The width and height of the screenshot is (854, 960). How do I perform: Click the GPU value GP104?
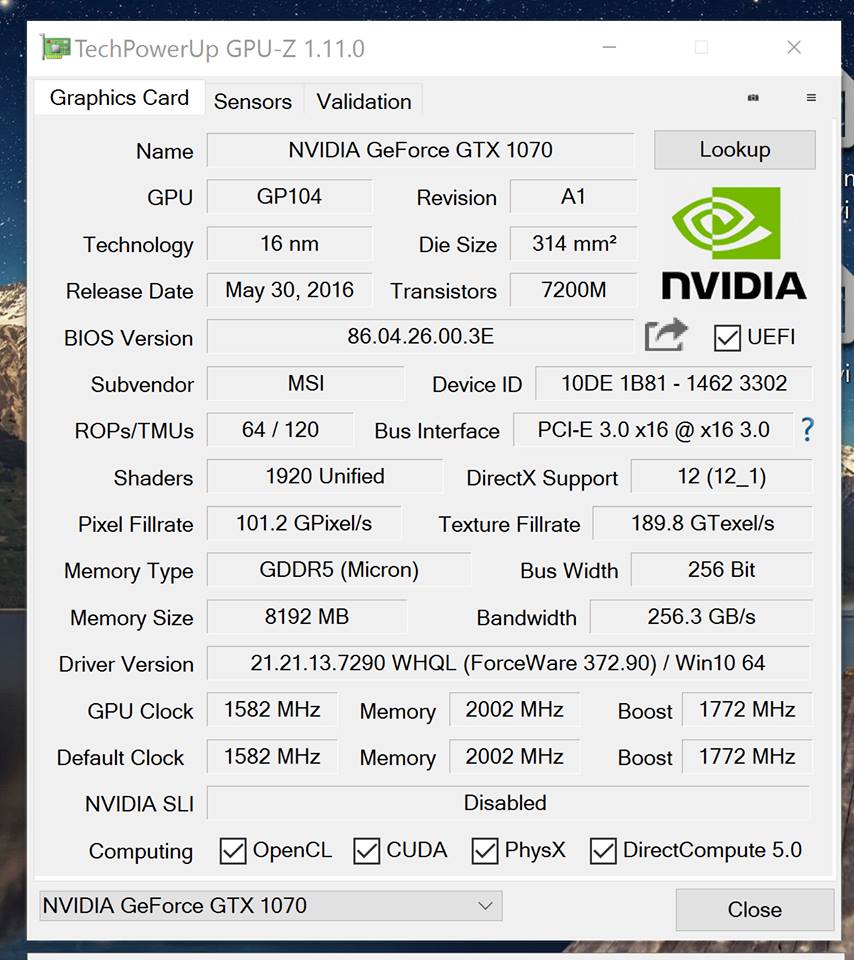point(289,197)
